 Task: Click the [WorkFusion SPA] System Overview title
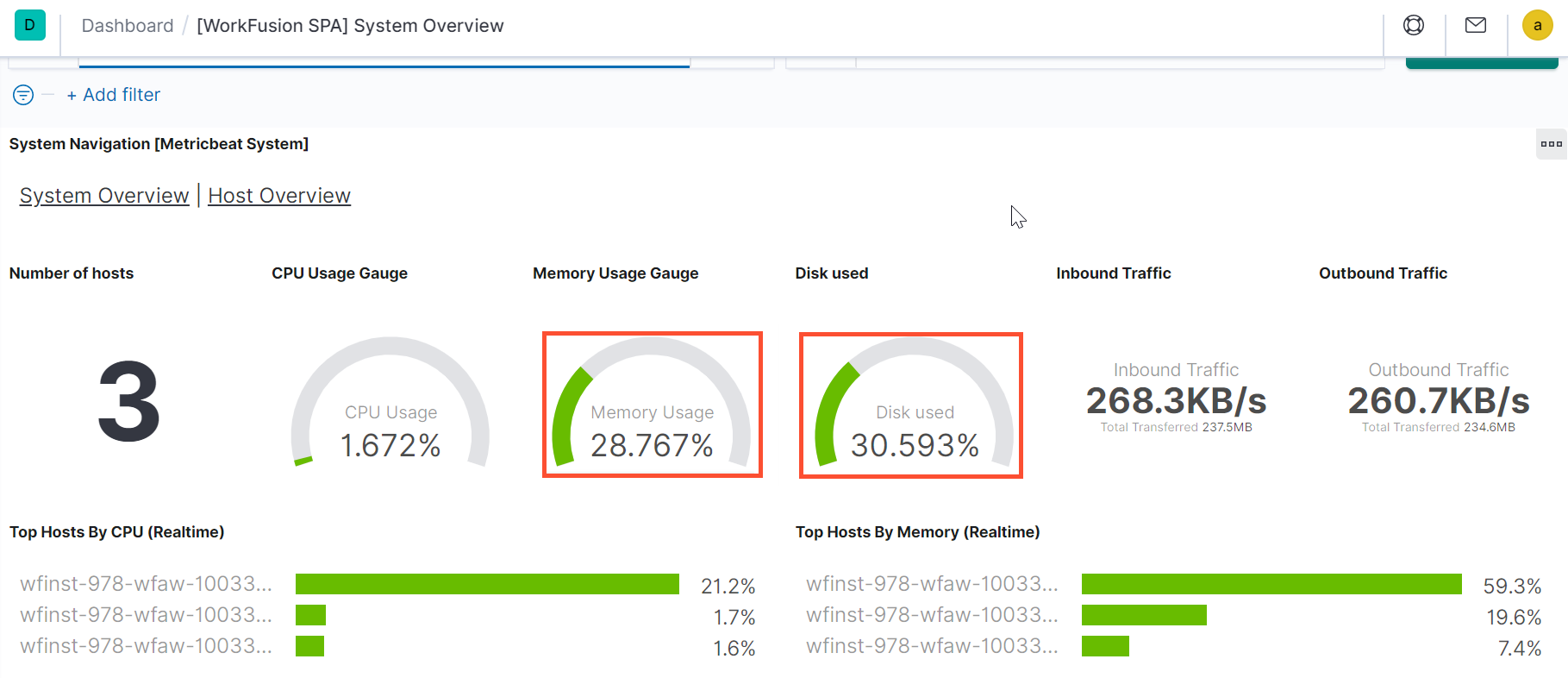click(x=350, y=26)
